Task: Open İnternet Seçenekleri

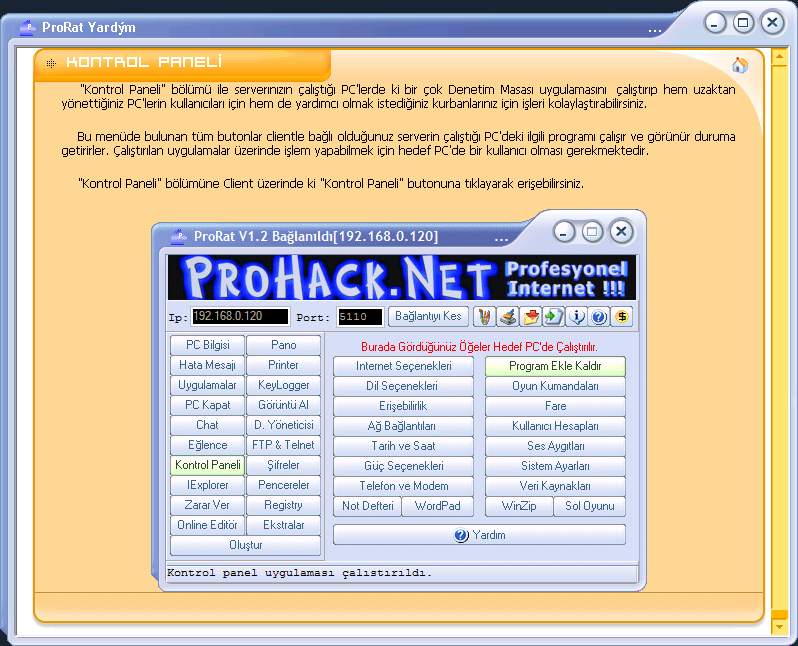Action: click(x=402, y=366)
